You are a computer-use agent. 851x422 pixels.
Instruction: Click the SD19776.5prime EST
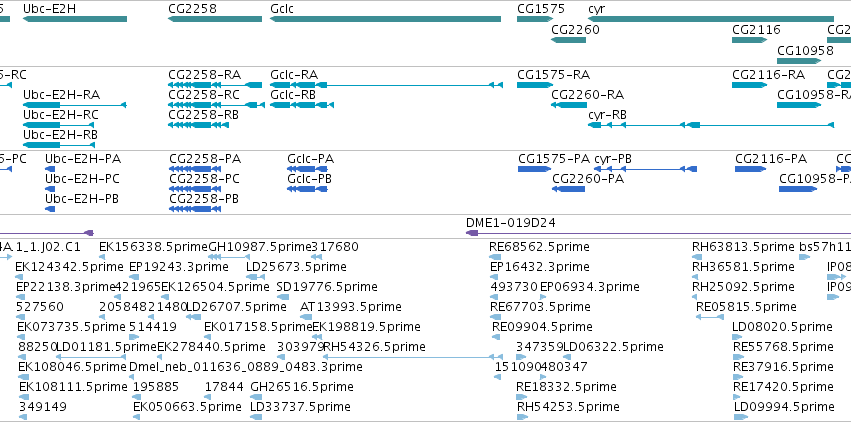[281, 297]
